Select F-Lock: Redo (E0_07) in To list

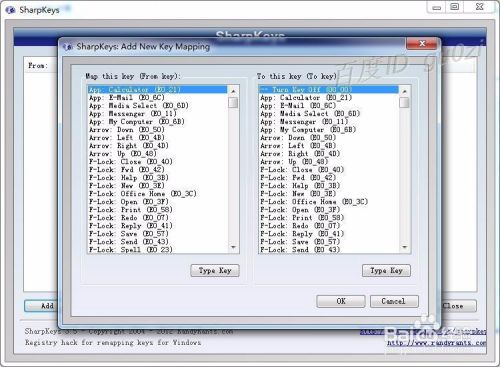[329, 226]
